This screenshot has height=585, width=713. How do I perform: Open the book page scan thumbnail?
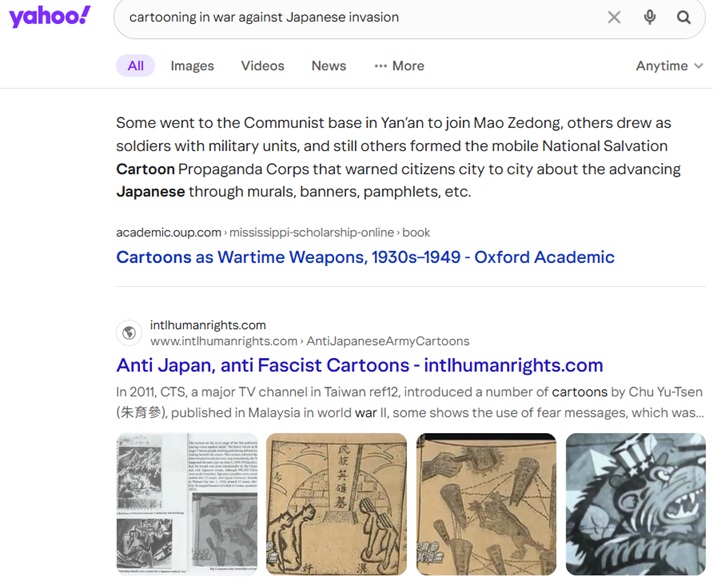tap(186, 504)
